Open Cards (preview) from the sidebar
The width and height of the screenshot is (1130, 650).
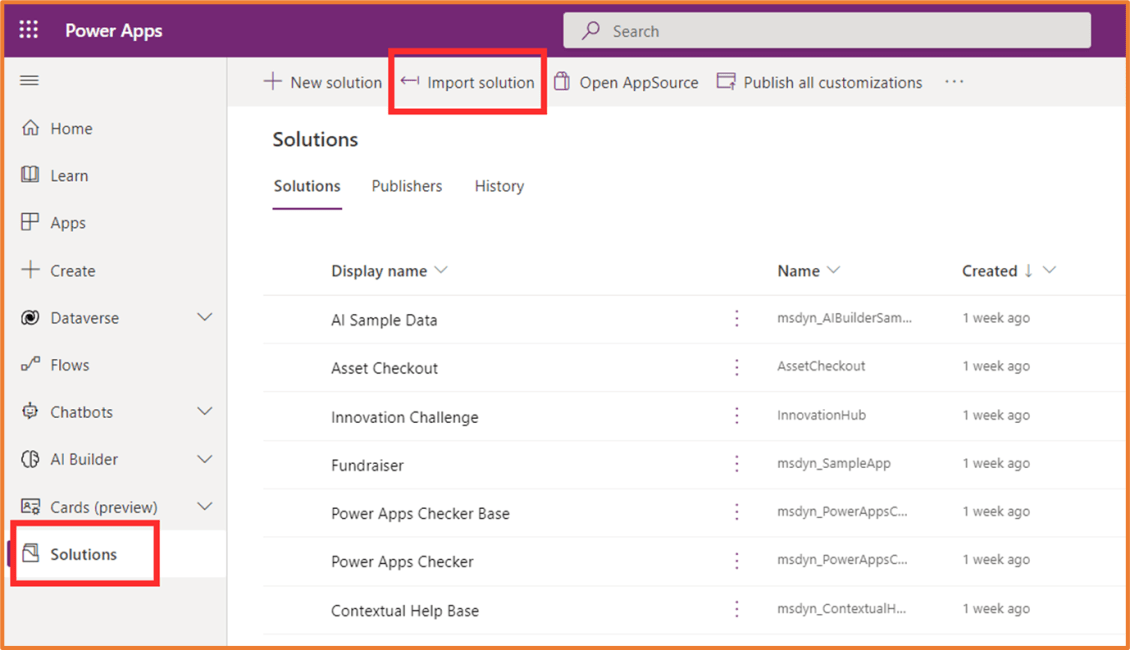33,506
